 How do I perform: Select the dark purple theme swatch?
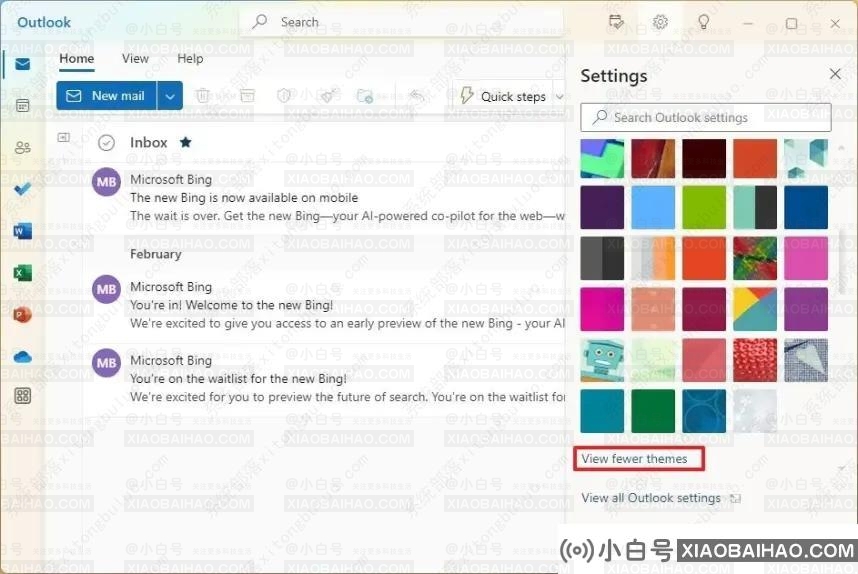coord(602,207)
